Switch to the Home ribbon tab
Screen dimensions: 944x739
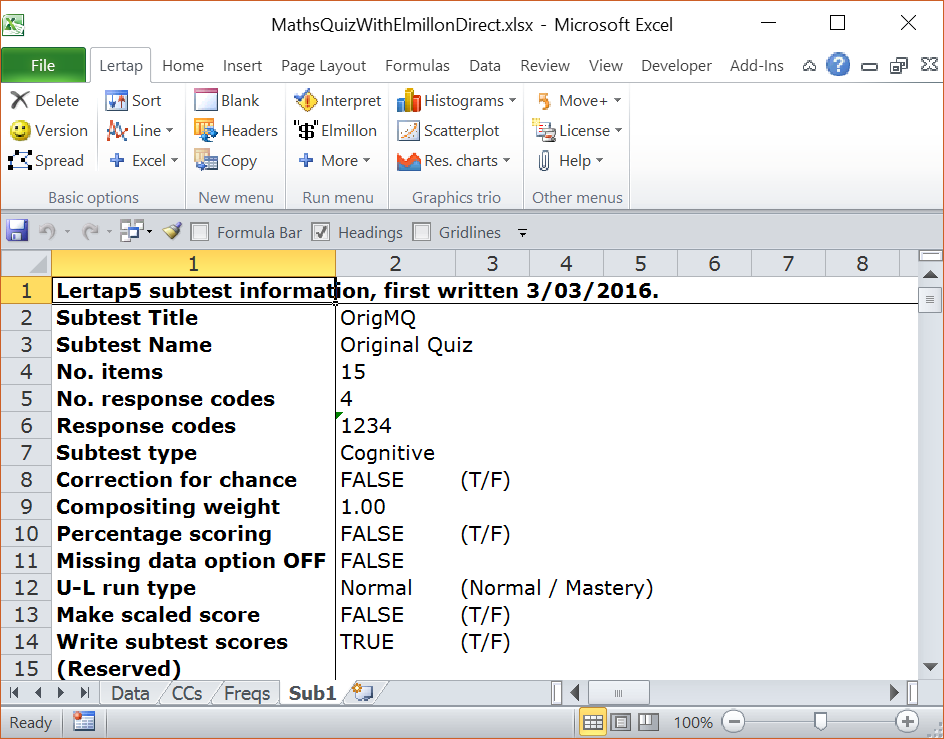point(183,66)
